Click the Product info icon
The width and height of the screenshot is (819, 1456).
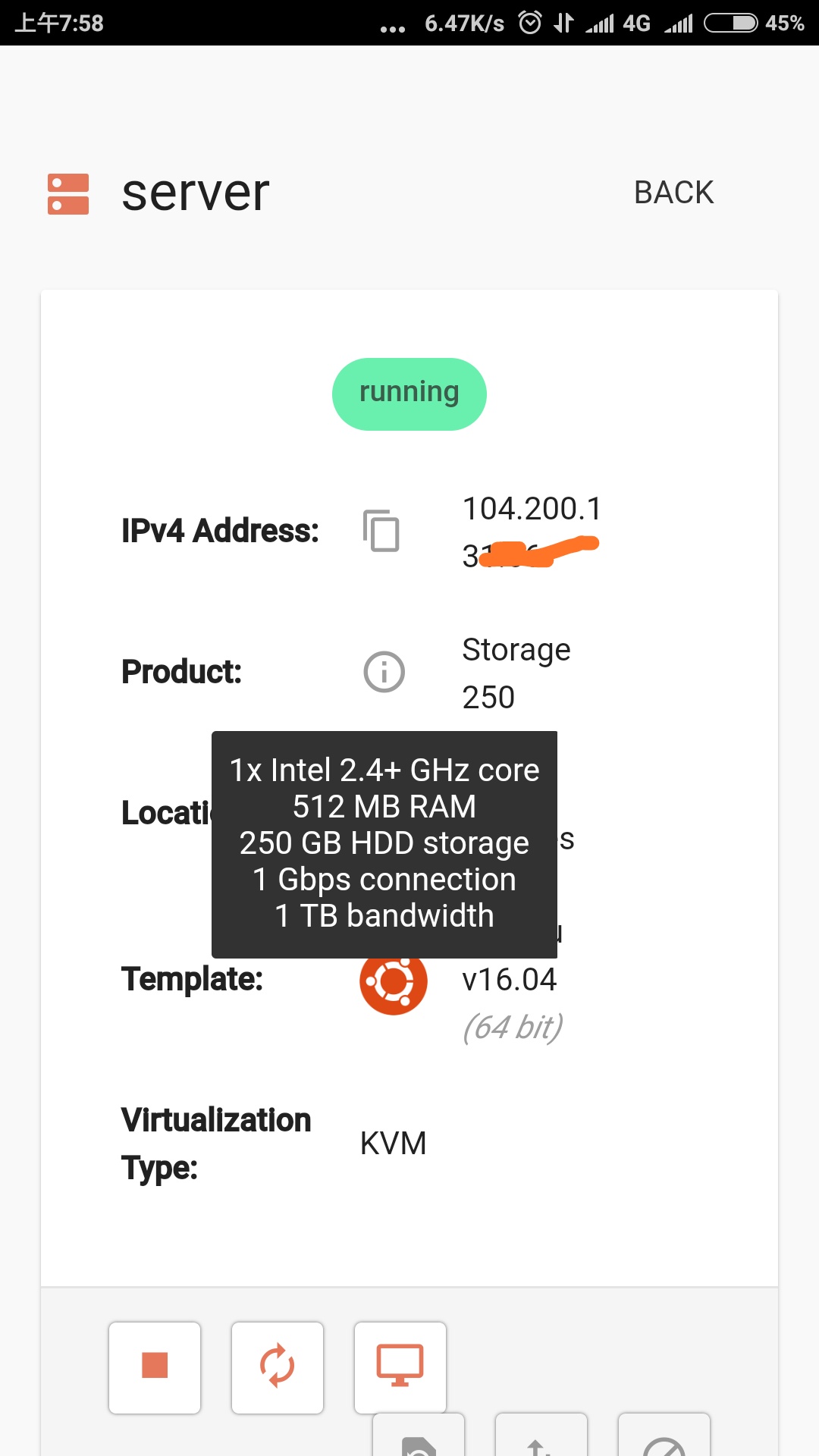click(384, 672)
